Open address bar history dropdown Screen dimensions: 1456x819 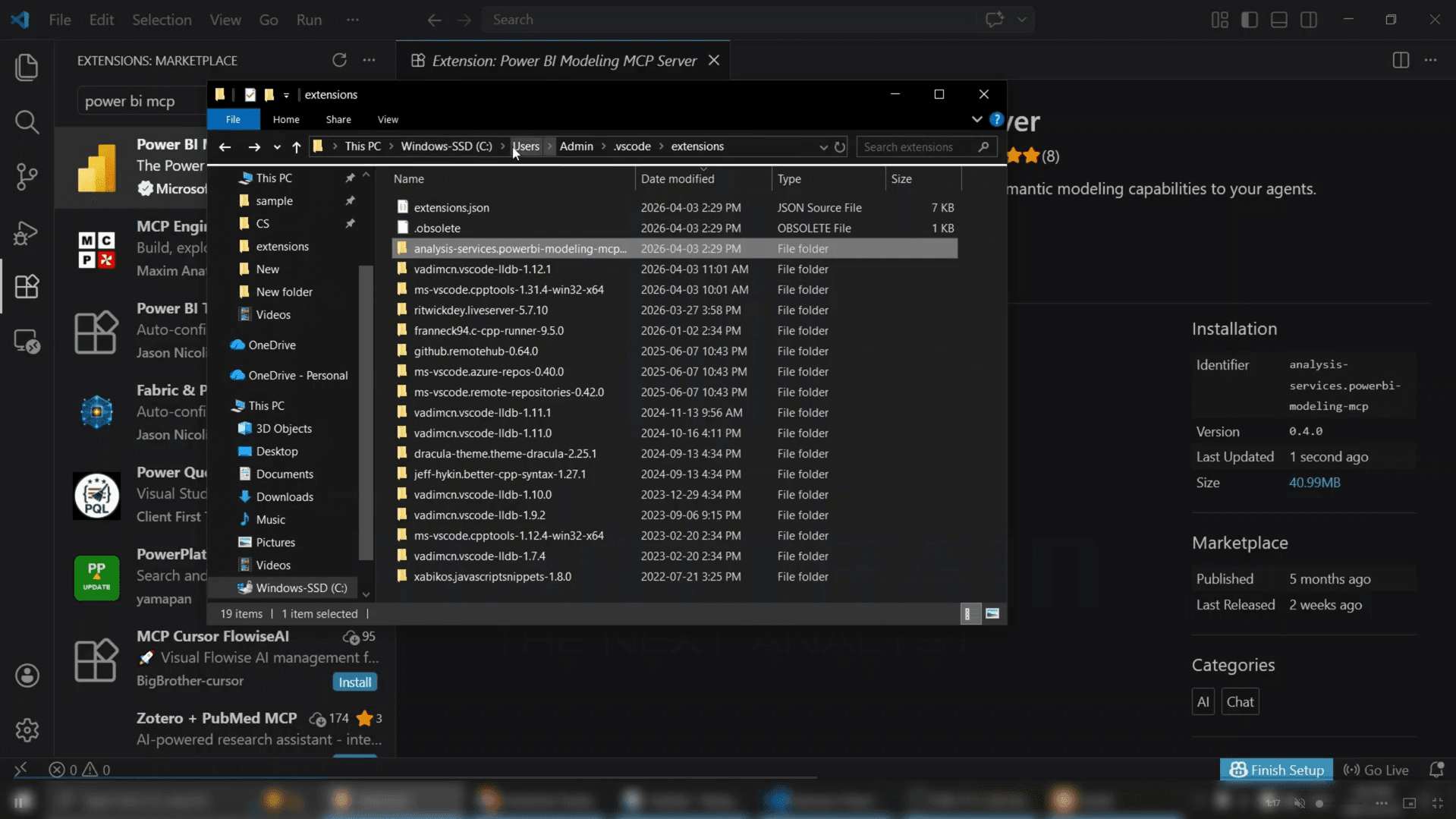click(823, 147)
